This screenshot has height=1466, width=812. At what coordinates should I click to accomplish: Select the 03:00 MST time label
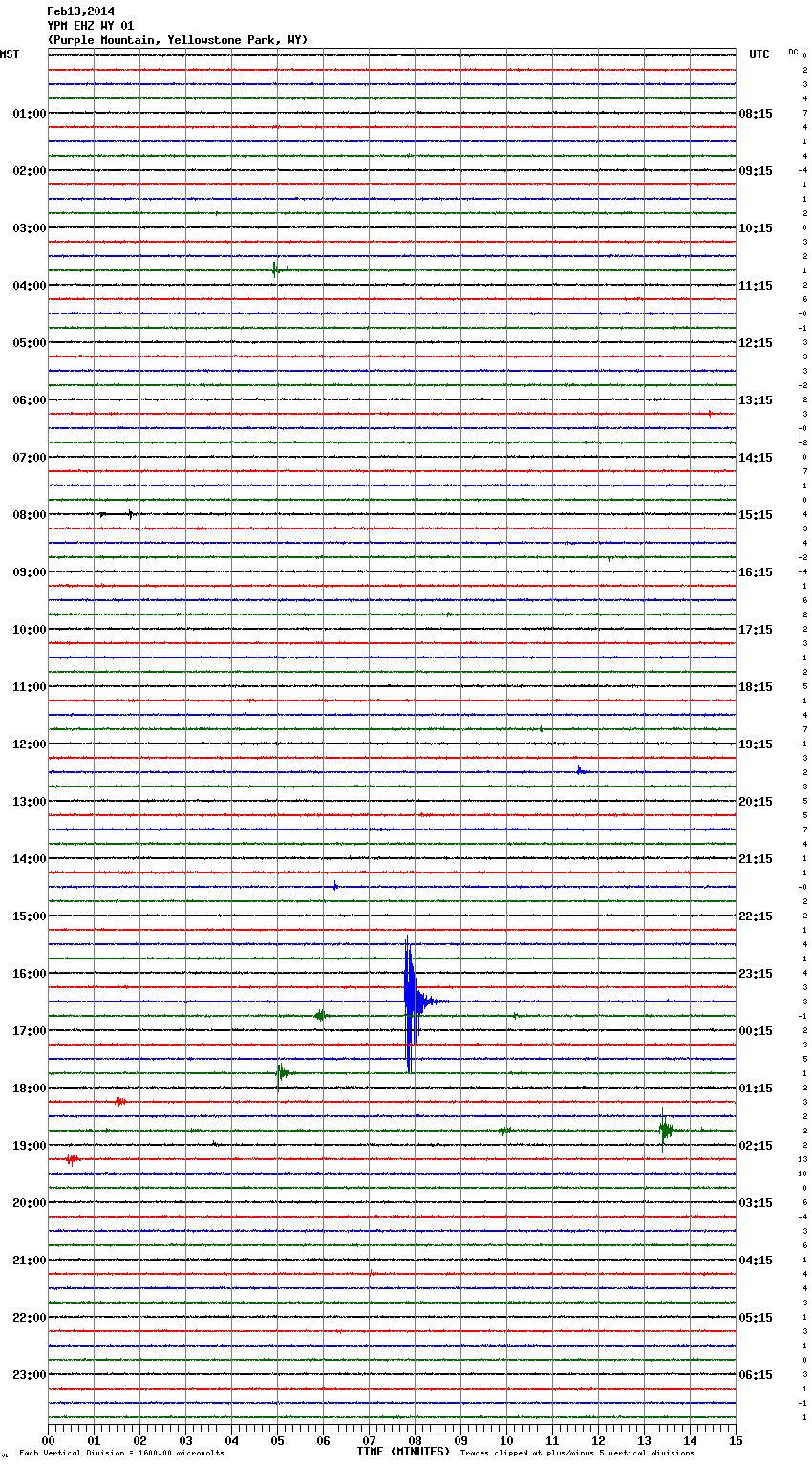coord(30,228)
